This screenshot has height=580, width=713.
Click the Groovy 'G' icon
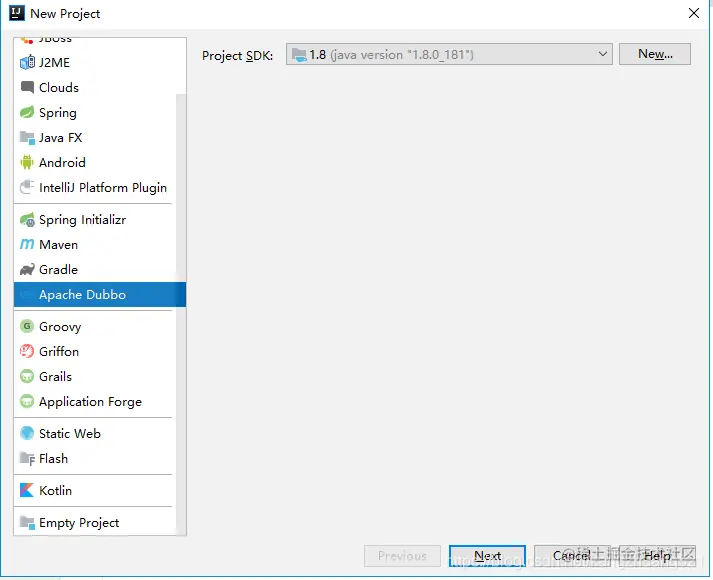[x=27, y=326]
